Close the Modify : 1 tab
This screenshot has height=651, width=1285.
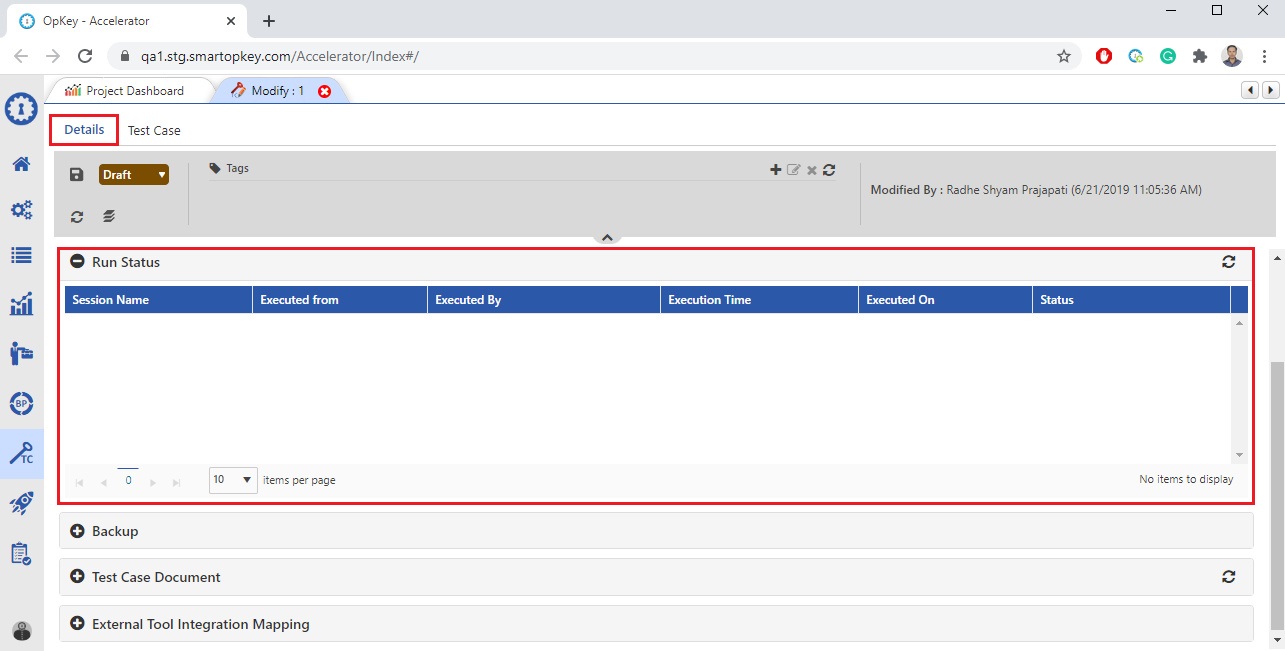324,91
